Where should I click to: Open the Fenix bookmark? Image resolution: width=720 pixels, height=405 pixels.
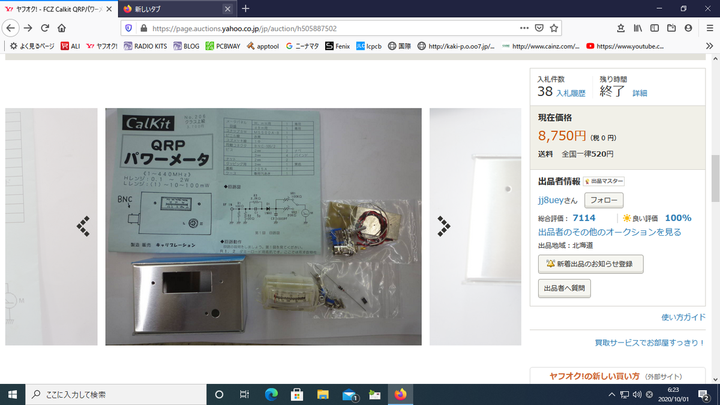click(338, 46)
